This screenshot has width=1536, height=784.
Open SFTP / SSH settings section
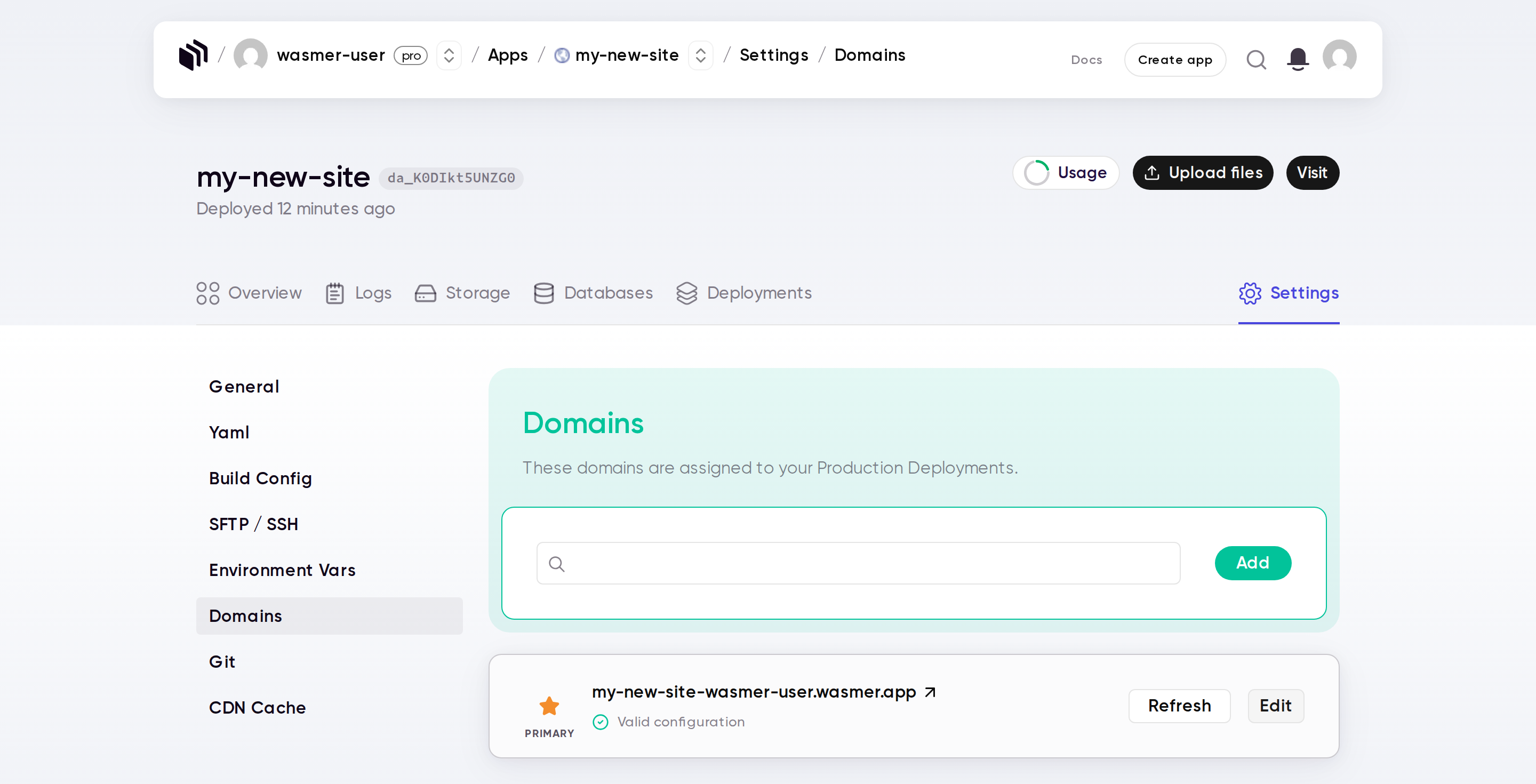click(x=329, y=525)
